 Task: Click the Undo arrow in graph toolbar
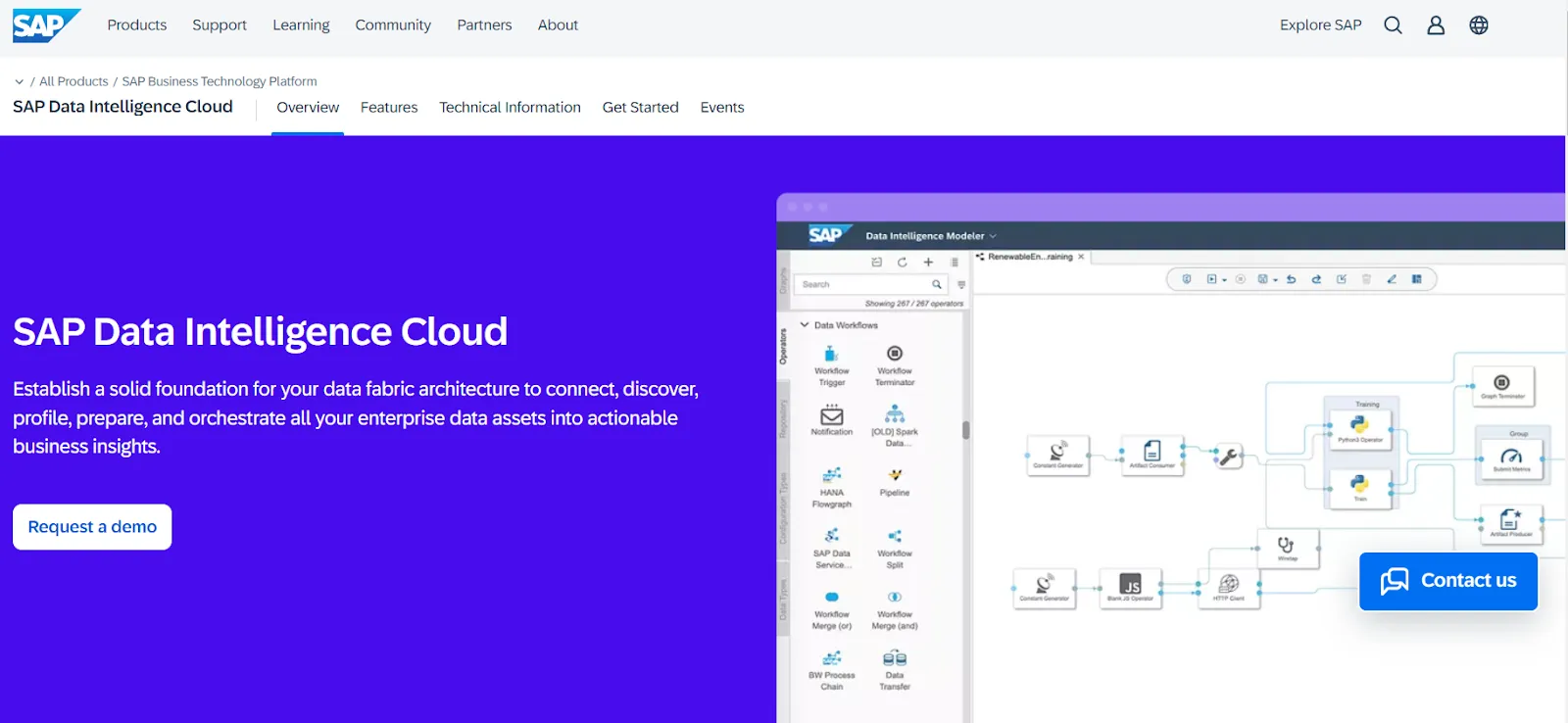pyautogui.click(x=1292, y=279)
